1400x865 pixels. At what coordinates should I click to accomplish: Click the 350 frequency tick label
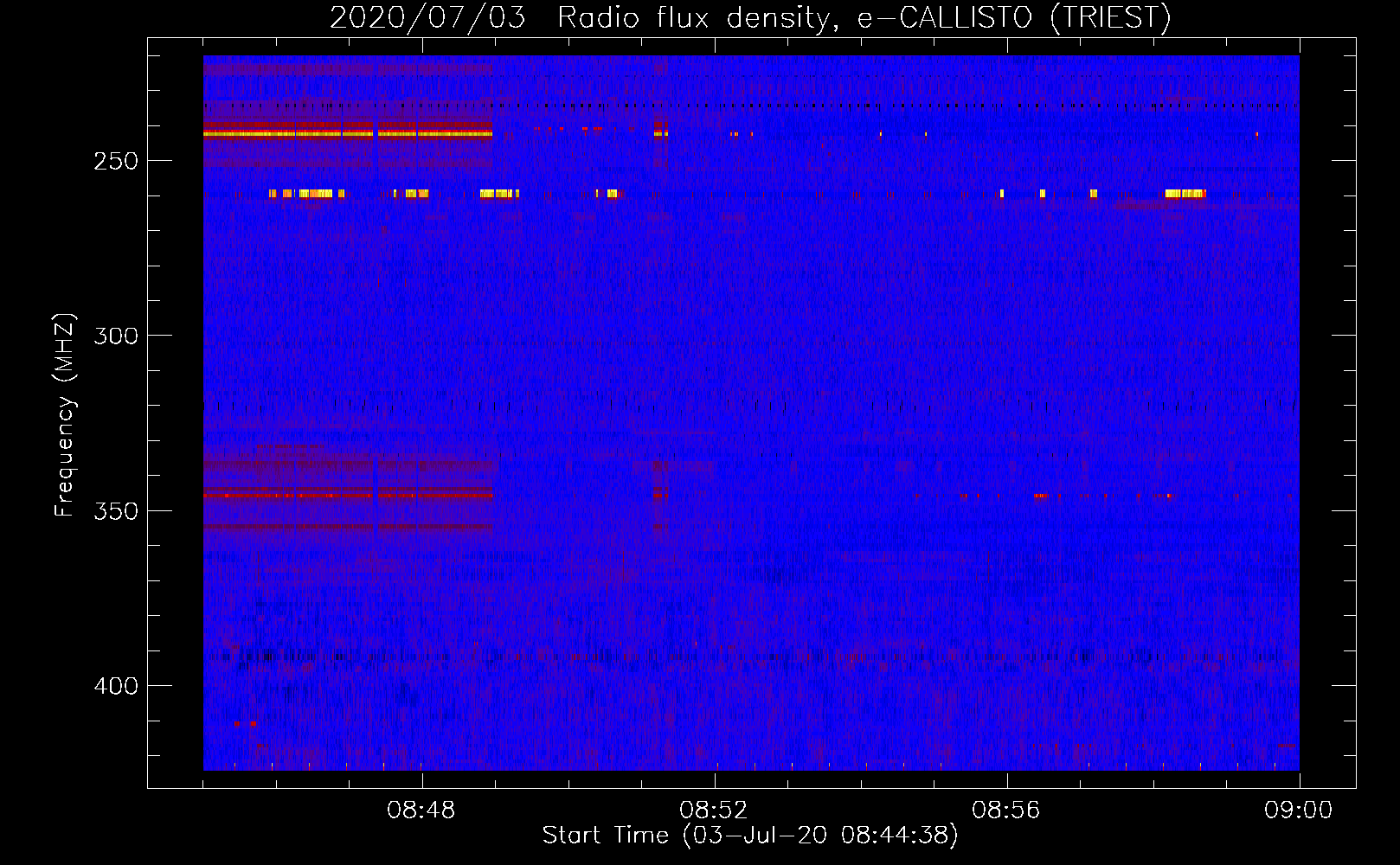coord(116,511)
